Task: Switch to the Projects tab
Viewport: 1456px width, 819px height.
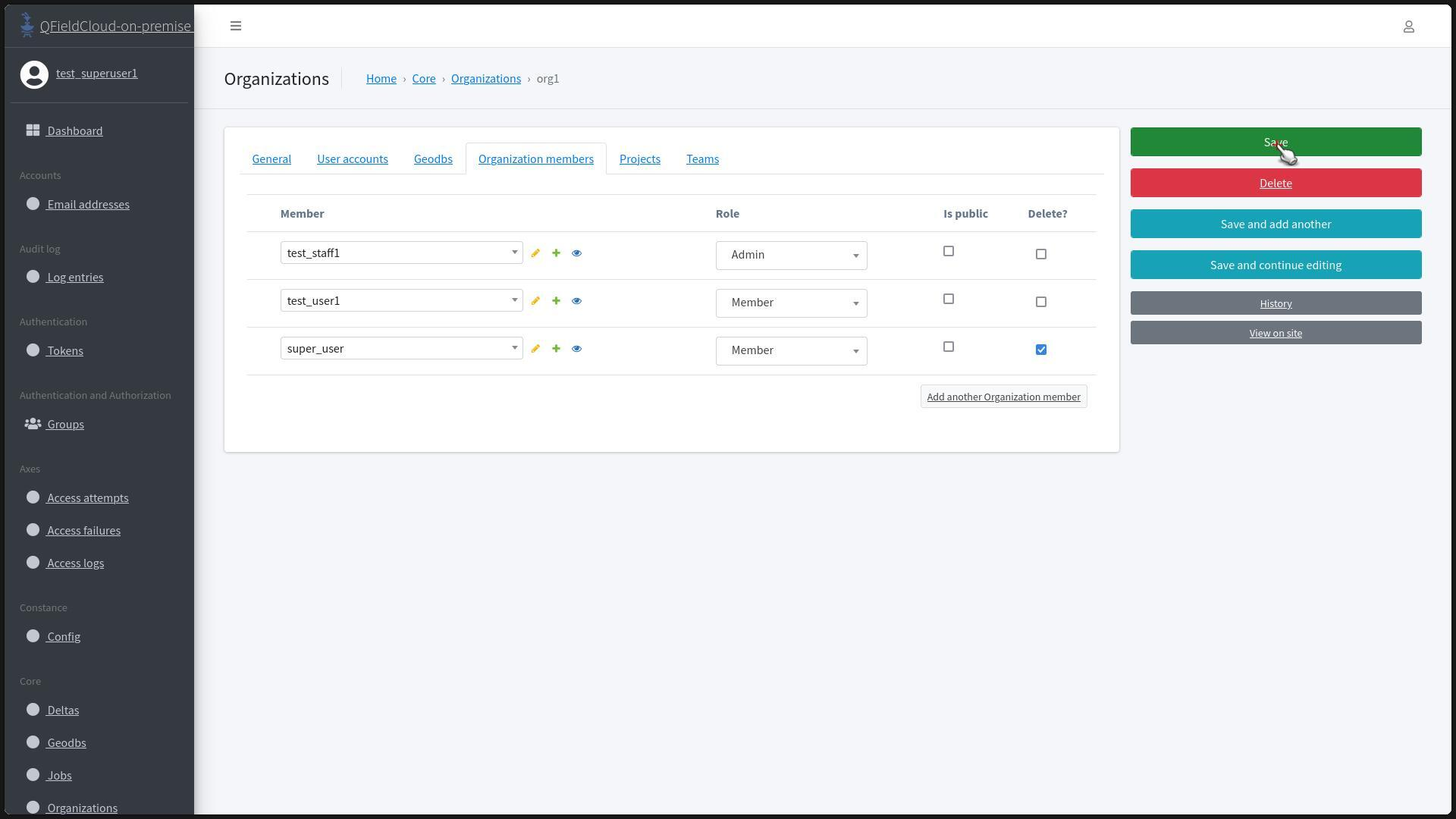Action: pyautogui.click(x=639, y=158)
